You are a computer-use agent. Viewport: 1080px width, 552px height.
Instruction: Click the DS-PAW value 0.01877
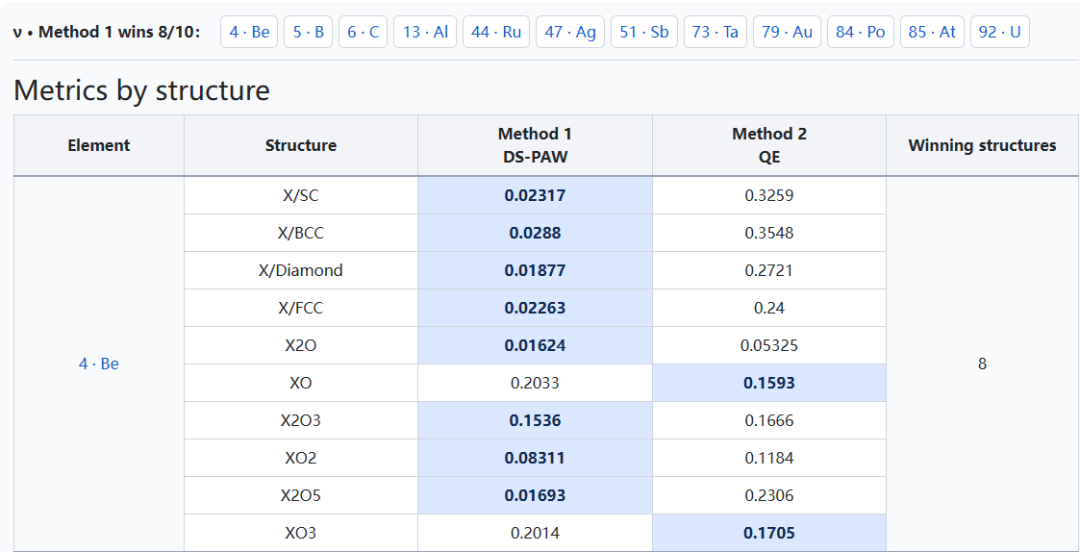[534, 270]
